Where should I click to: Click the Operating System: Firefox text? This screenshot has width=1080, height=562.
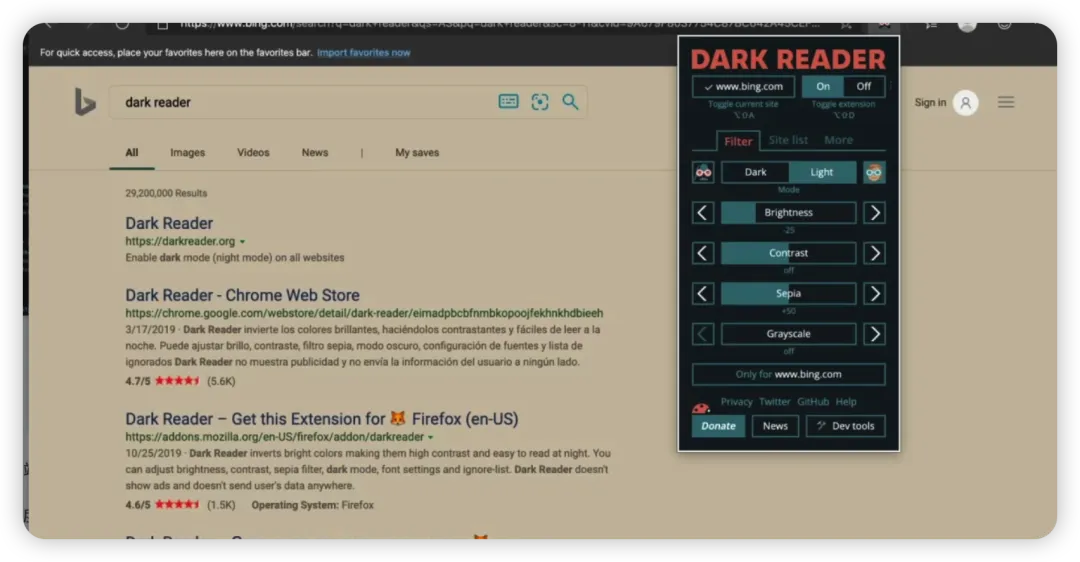(312, 505)
